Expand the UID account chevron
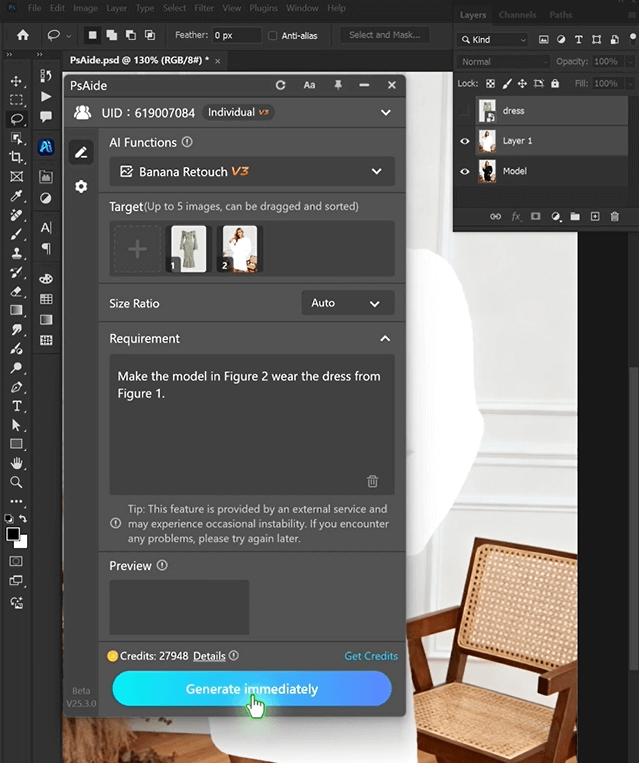This screenshot has height=763, width=639. [x=386, y=113]
